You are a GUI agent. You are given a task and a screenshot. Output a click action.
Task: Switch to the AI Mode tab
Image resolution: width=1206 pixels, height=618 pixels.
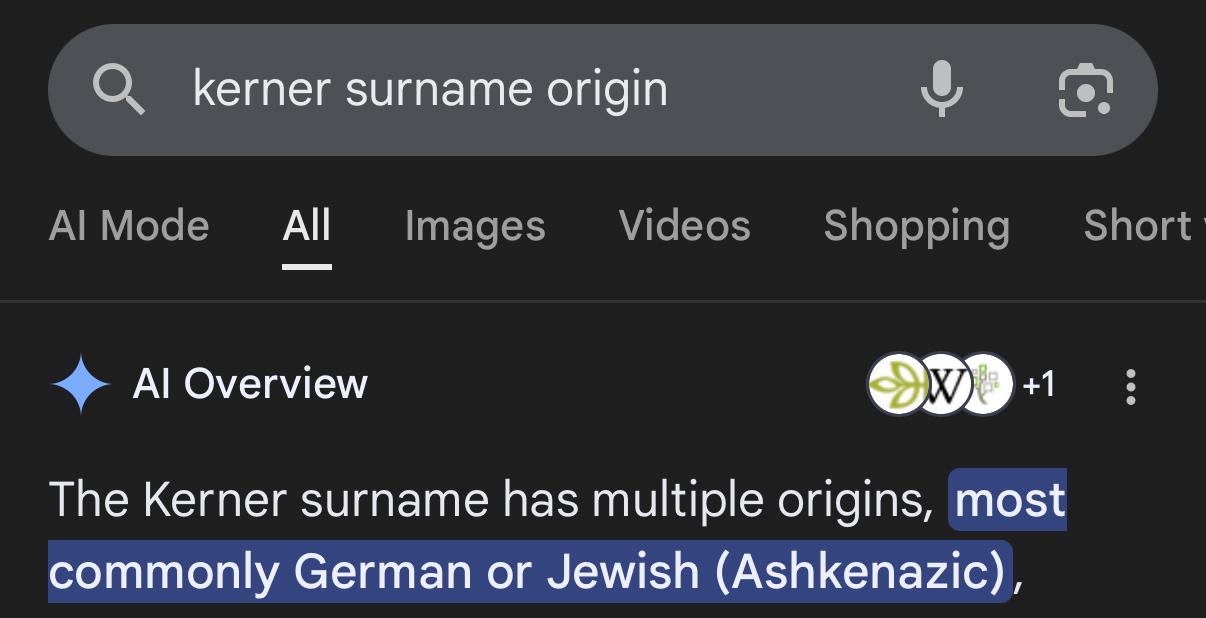coord(129,226)
